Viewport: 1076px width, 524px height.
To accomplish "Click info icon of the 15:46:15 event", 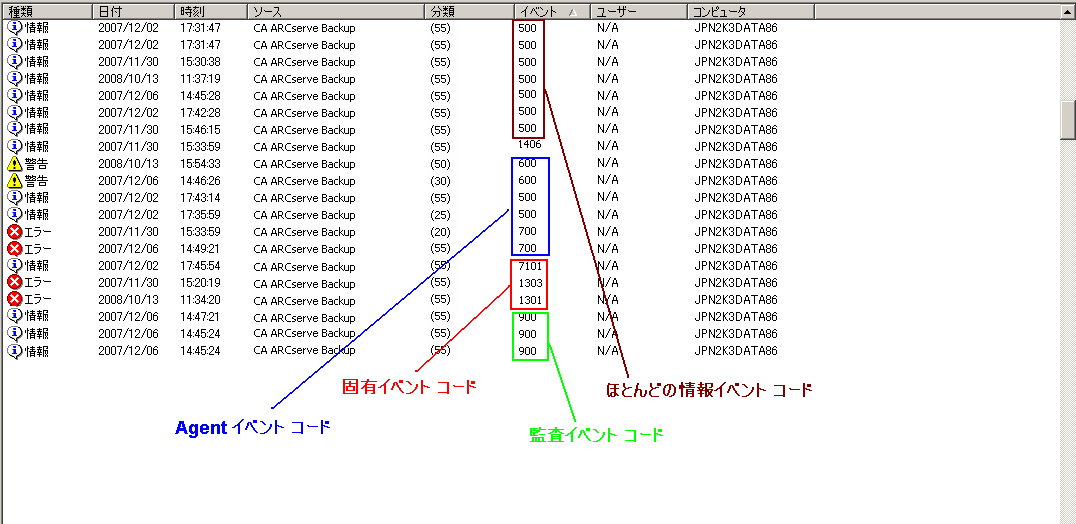I will (x=15, y=129).
